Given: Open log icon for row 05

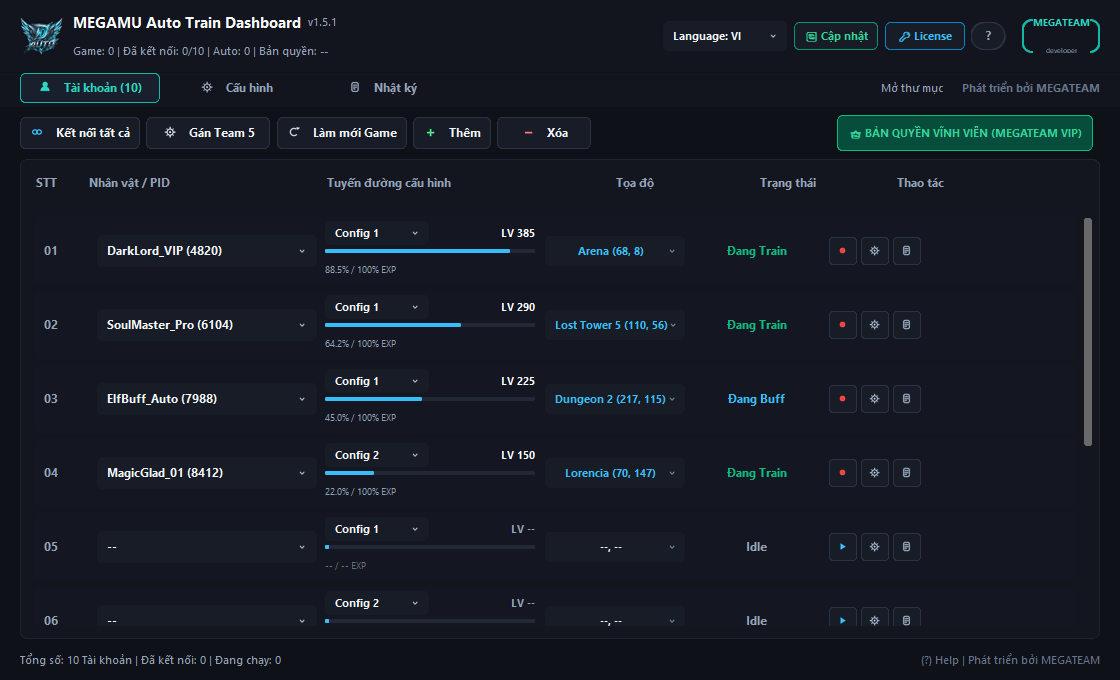Looking at the screenshot, I should tap(906, 546).
